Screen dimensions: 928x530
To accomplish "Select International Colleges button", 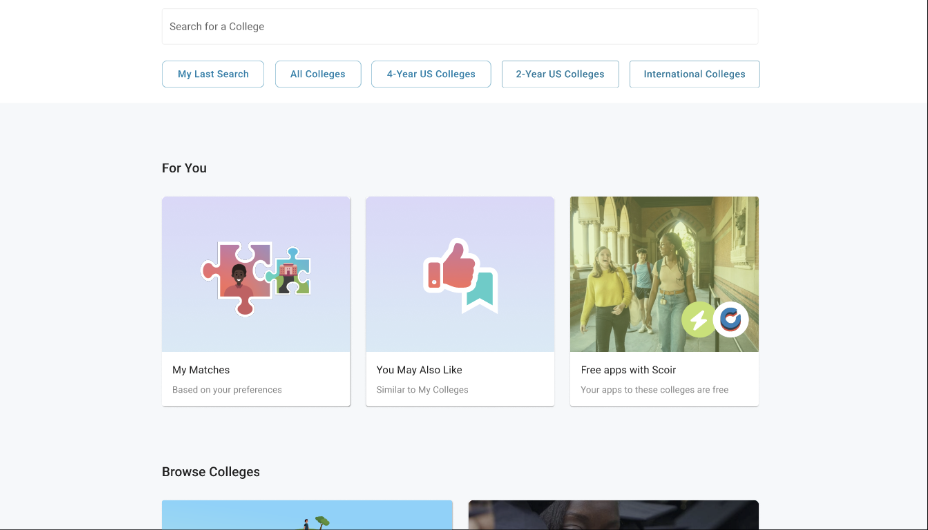I will (x=694, y=74).
